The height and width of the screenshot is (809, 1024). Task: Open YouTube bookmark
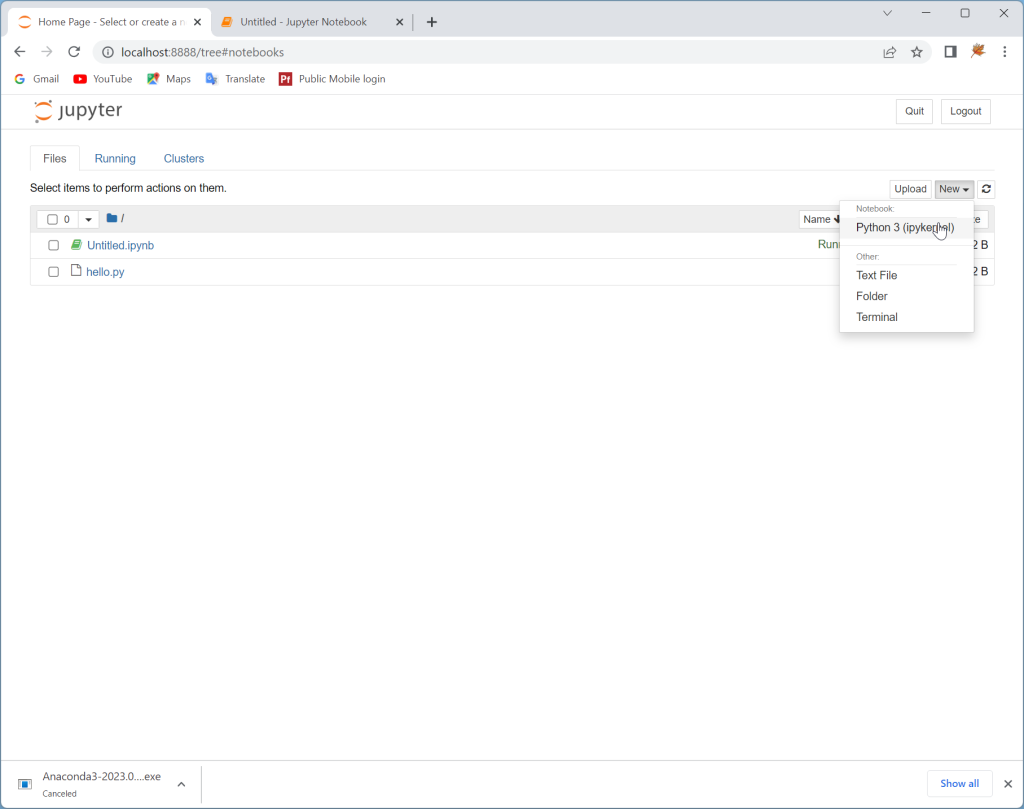(103, 79)
